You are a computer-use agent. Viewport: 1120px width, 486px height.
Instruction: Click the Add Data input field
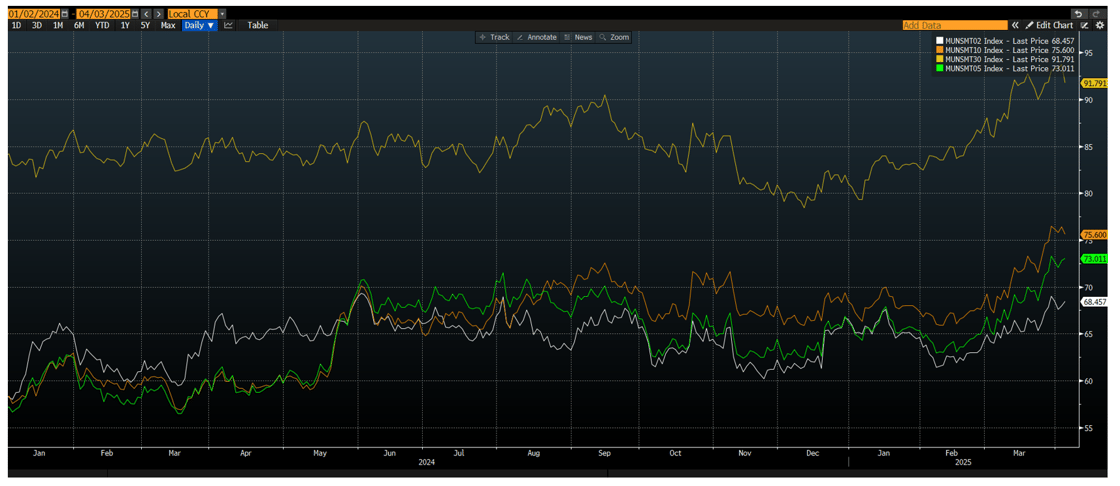point(953,25)
